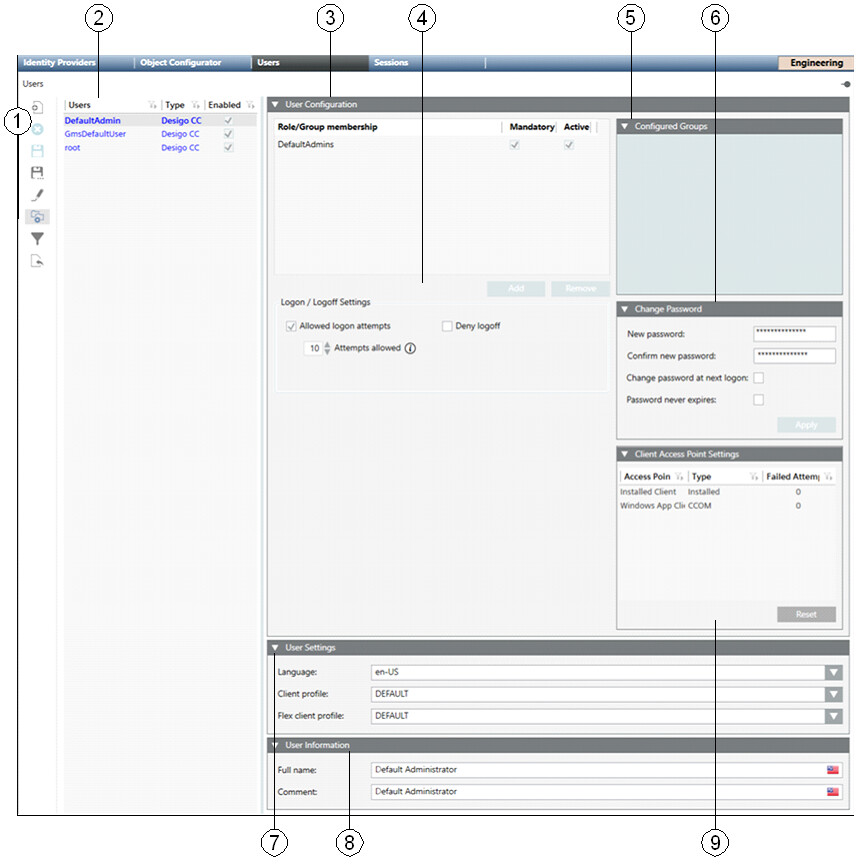Click the Delete icon in left toolbar
The image size is (856, 866).
37,128
